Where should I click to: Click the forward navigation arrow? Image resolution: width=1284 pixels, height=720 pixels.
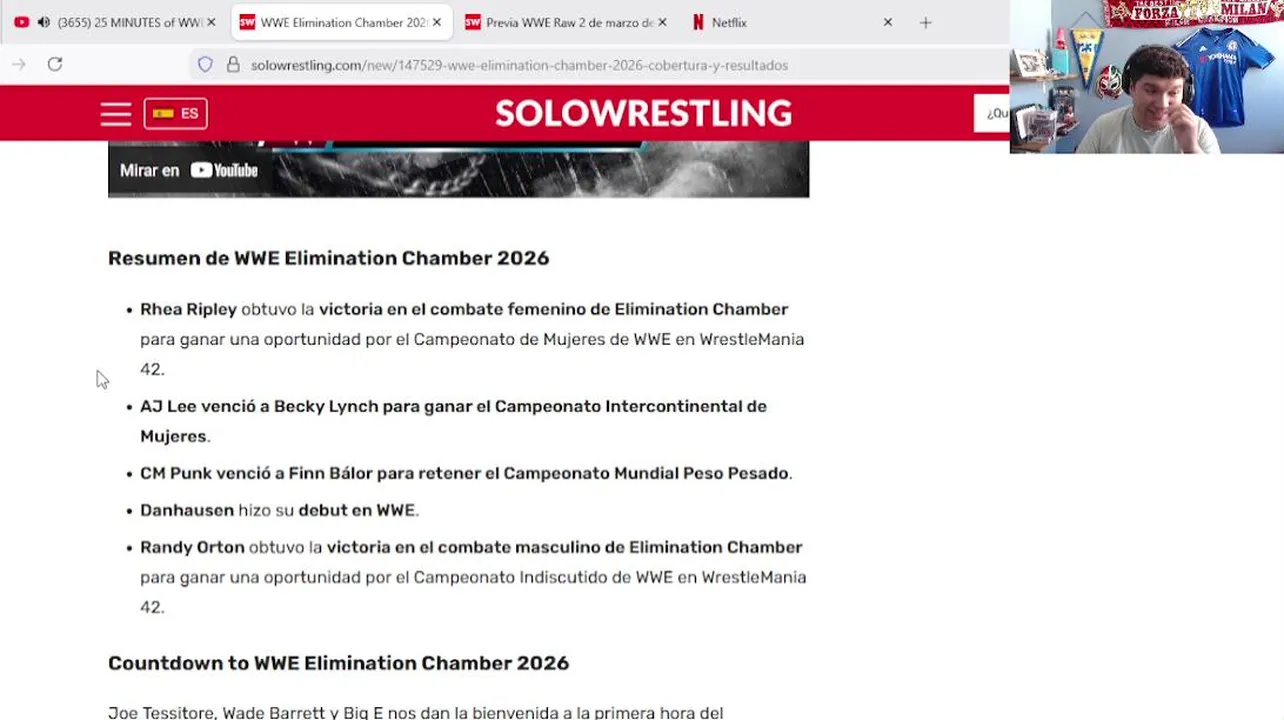(x=19, y=64)
